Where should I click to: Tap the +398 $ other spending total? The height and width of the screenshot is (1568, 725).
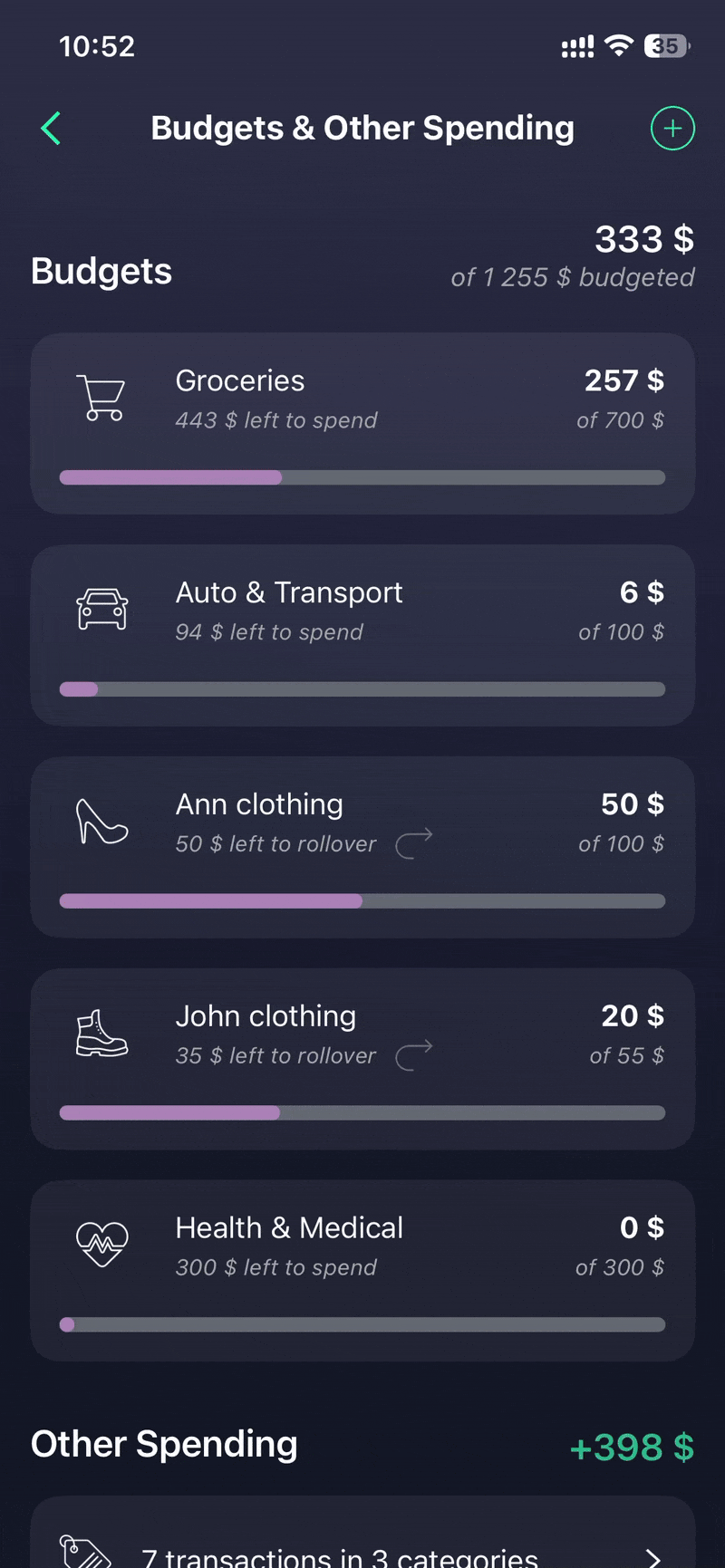pos(632,1448)
